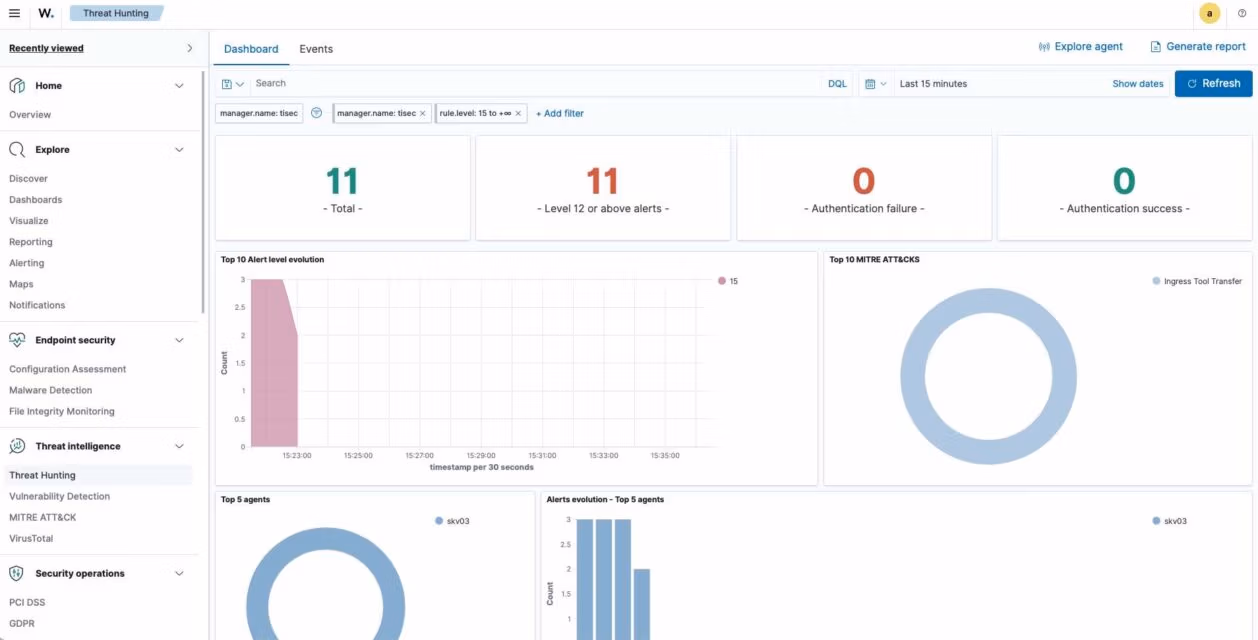Open MITRE ATT&CK from sidebar

43,517
